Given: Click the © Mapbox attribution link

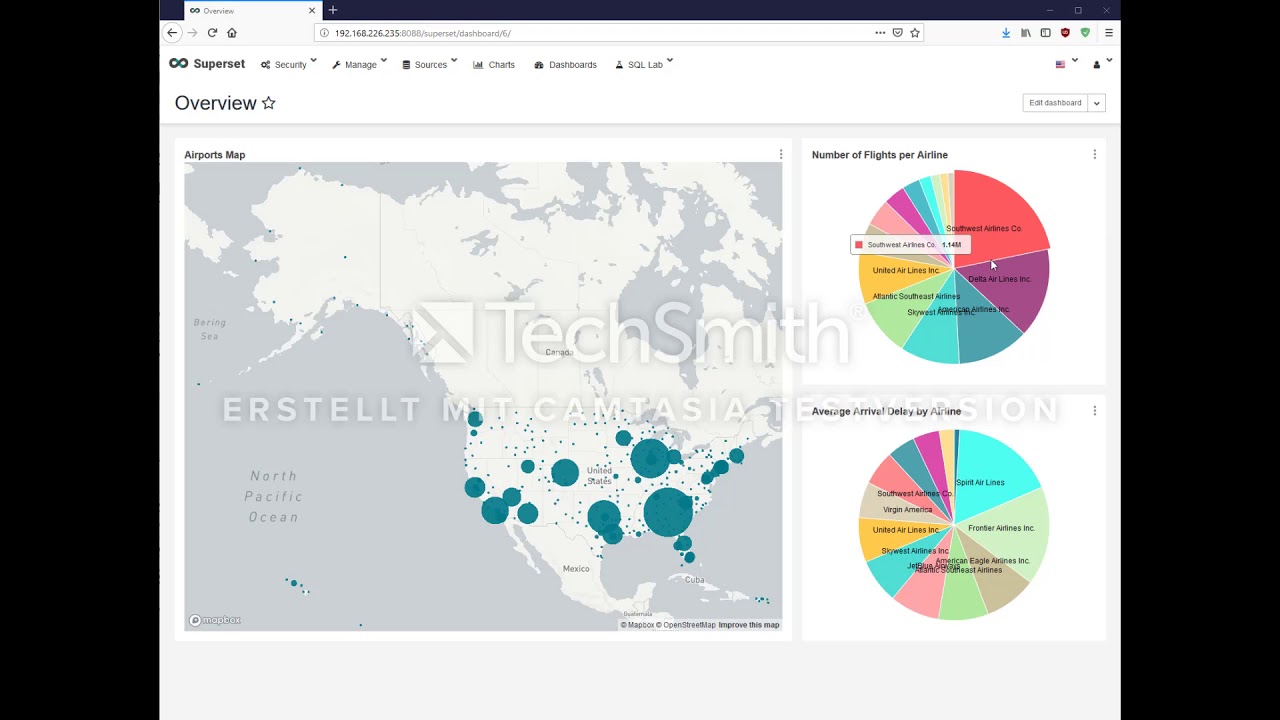Looking at the screenshot, I should click(x=637, y=625).
